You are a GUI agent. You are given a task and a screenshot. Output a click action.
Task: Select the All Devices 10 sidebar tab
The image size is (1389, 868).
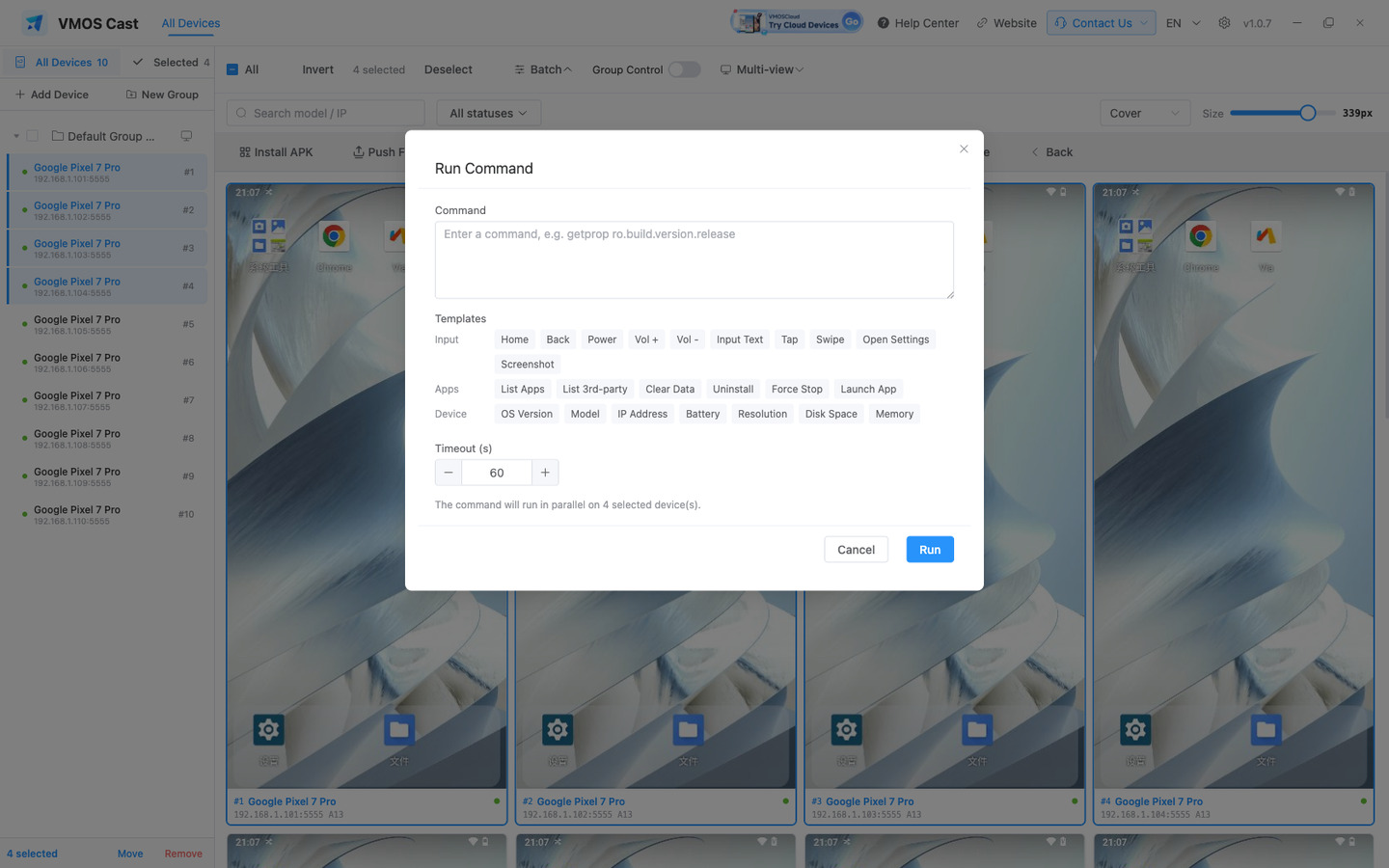(62, 63)
